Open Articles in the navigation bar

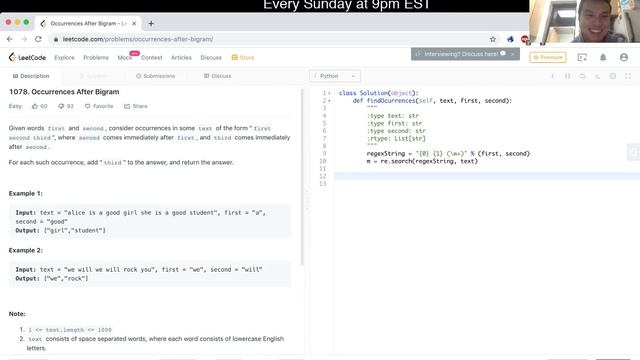pos(181,58)
